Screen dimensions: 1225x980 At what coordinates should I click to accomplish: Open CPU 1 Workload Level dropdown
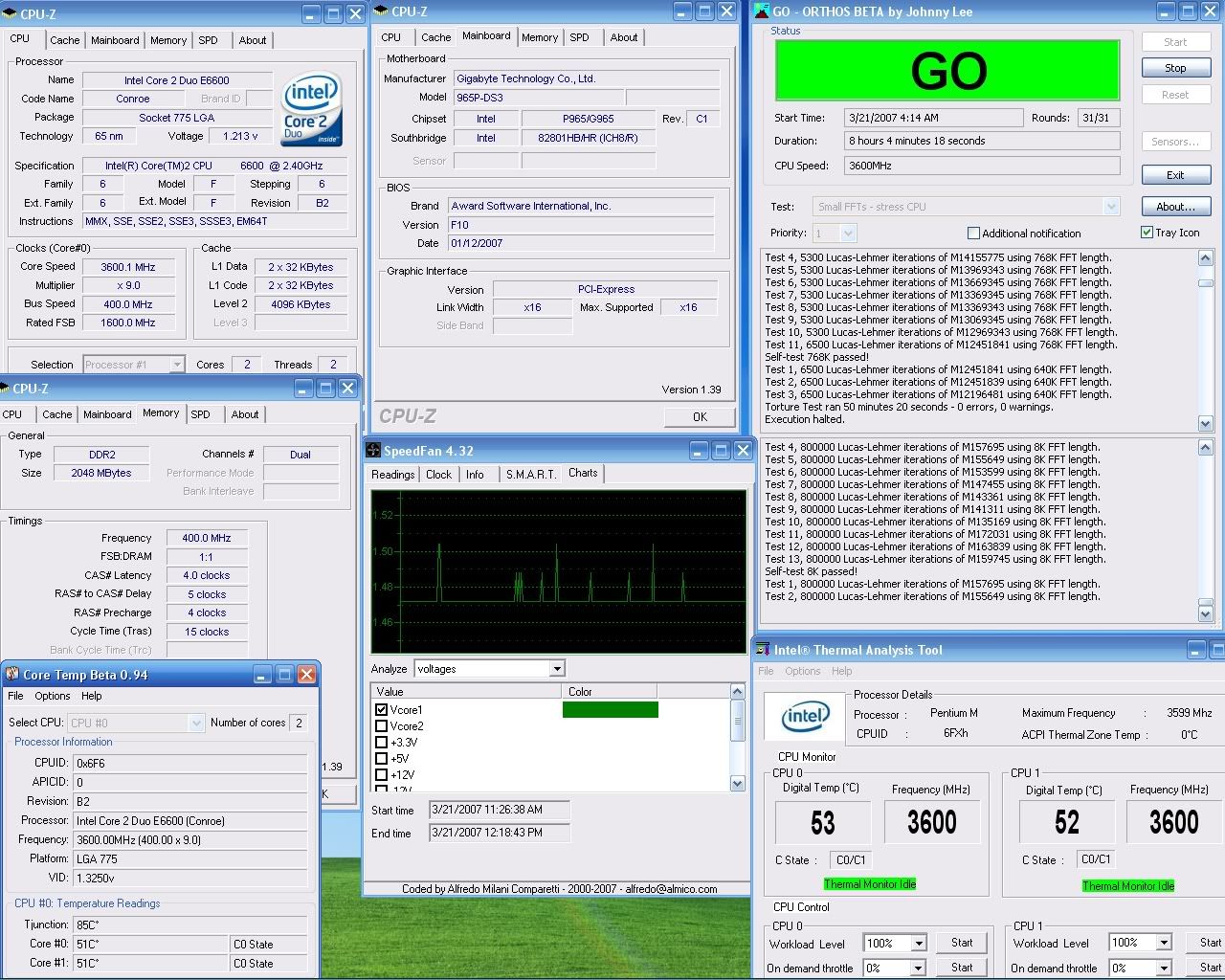tap(1163, 943)
